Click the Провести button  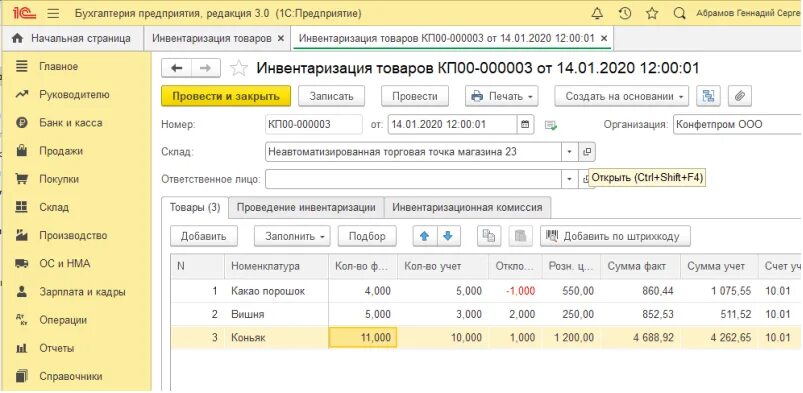click(415, 96)
